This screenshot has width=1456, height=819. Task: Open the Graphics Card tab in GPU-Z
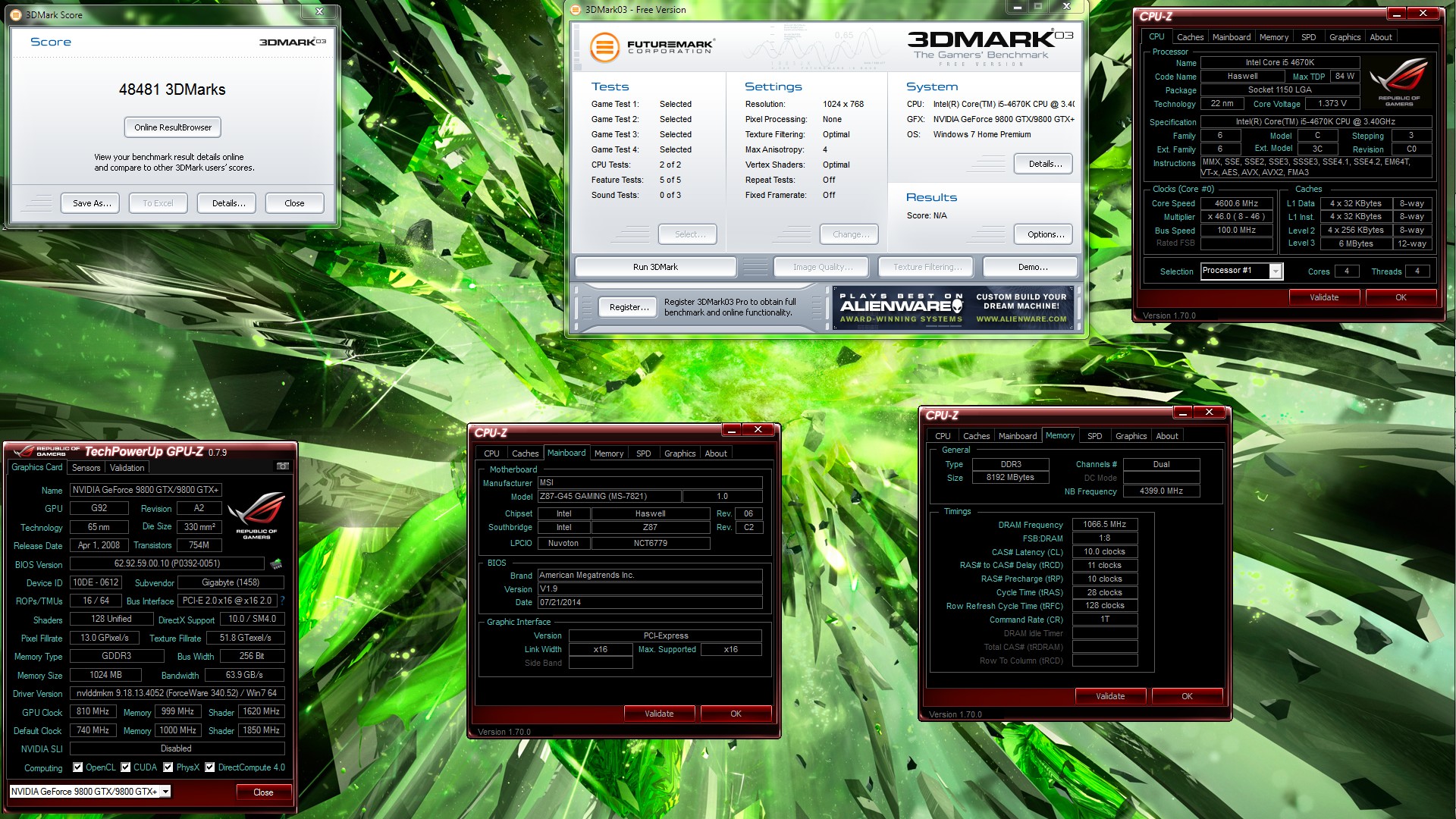point(37,467)
